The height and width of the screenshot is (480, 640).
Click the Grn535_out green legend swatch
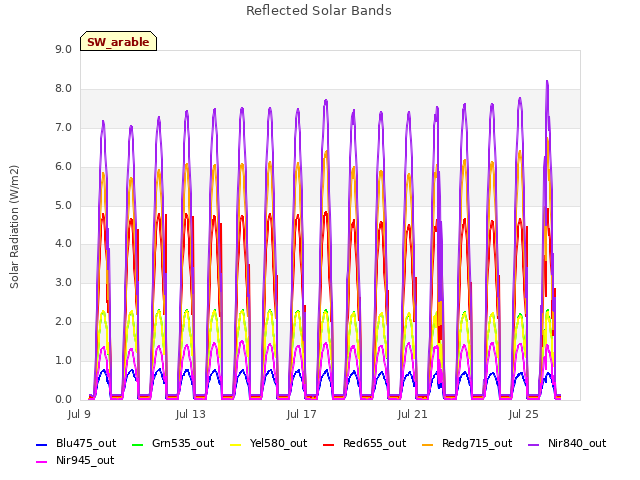(138, 444)
